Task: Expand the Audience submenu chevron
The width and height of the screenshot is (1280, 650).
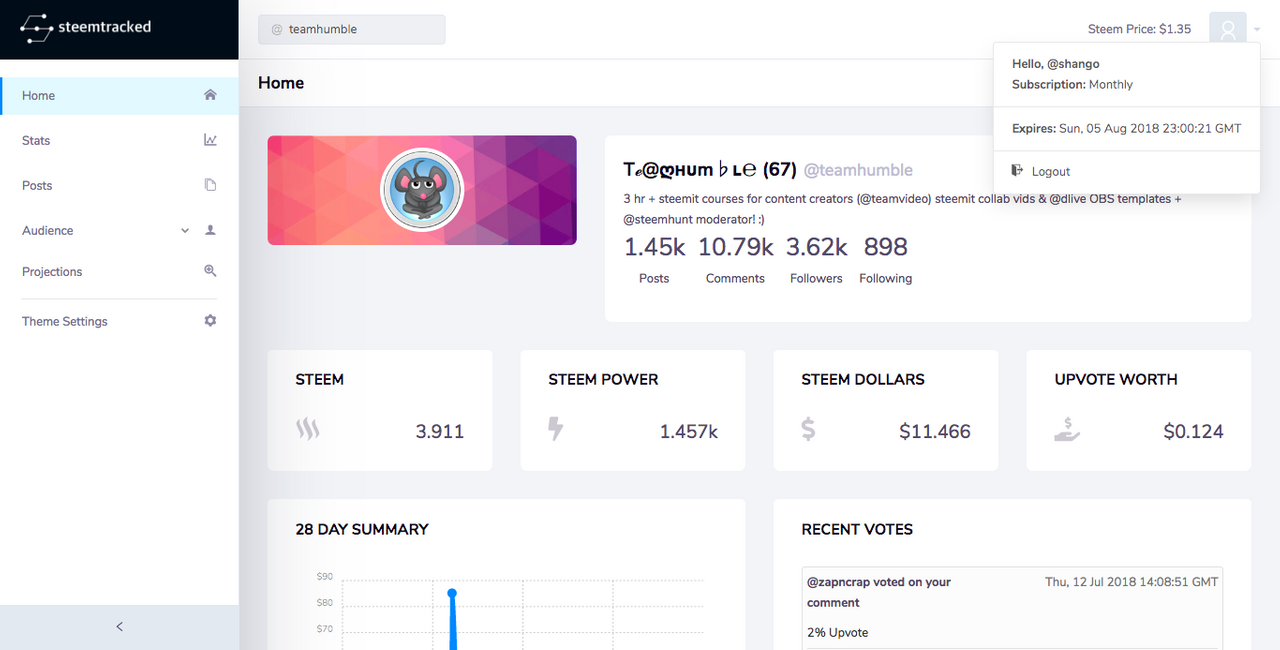Action: click(x=185, y=231)
